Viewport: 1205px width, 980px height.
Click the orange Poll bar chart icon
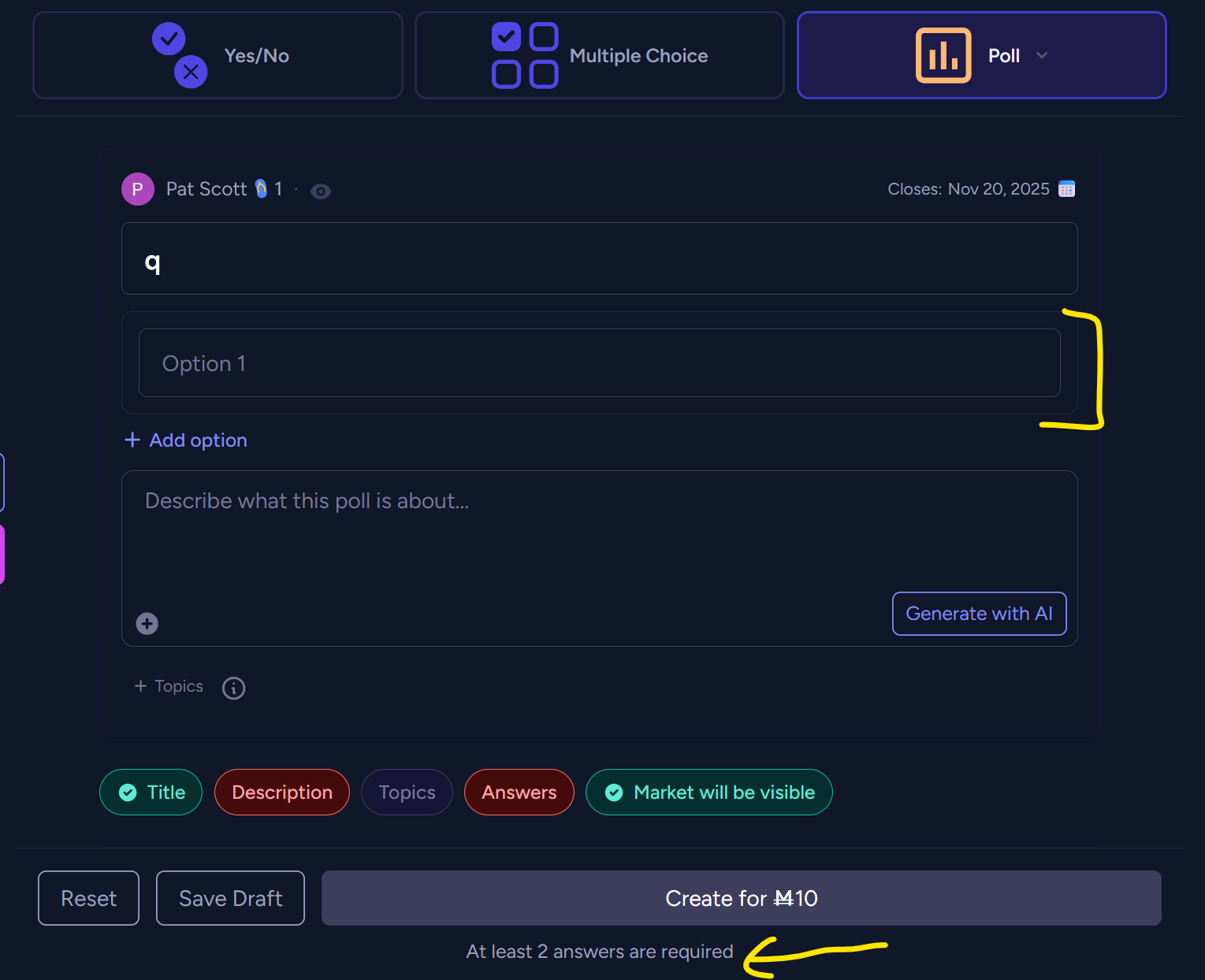click(x=943, y=55)
